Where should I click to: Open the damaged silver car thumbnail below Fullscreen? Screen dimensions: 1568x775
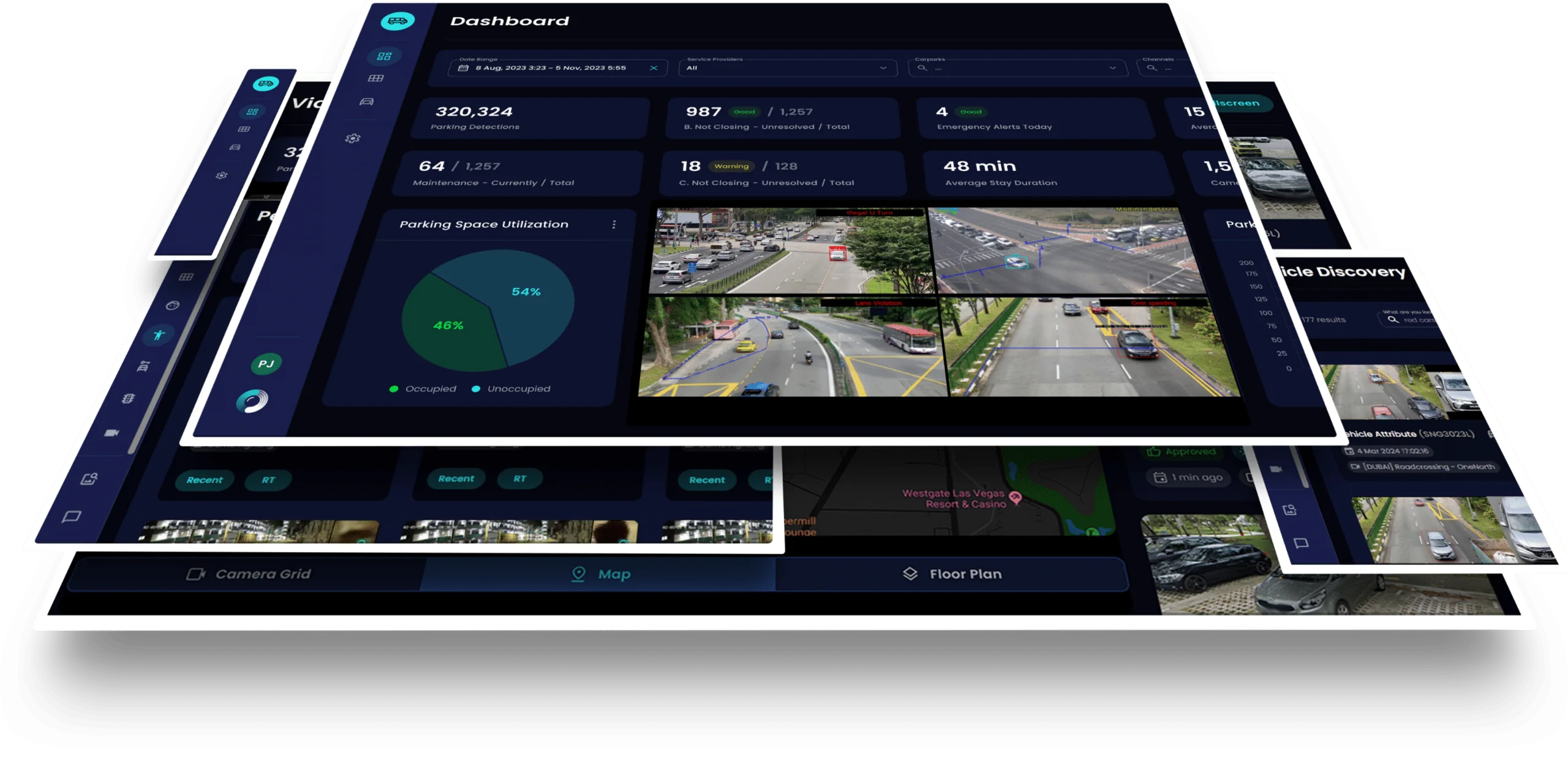coord(1276,178)
